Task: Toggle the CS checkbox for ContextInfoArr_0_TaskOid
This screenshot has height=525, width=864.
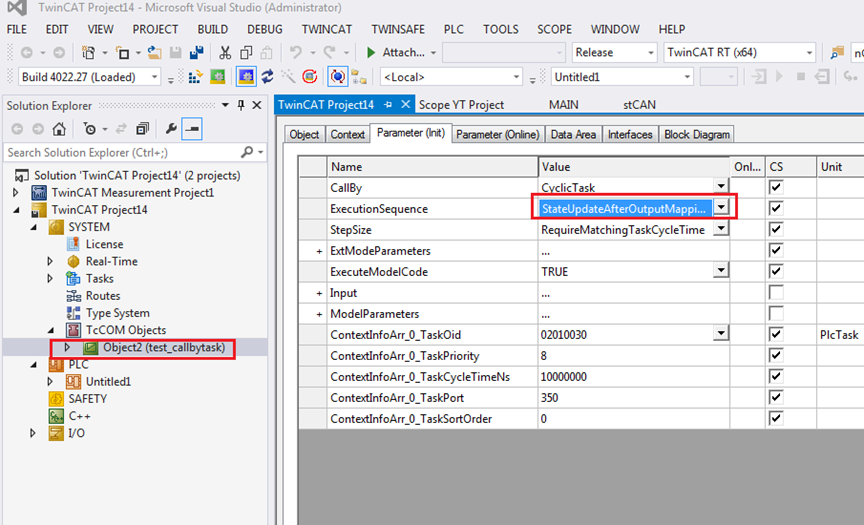Action: tap(776, 334)
